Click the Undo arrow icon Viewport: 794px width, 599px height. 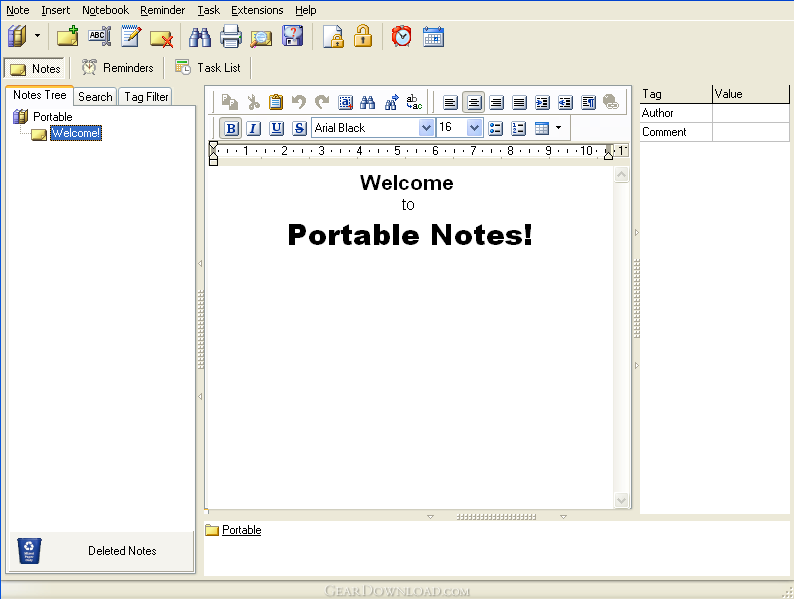tap(299, 102)
